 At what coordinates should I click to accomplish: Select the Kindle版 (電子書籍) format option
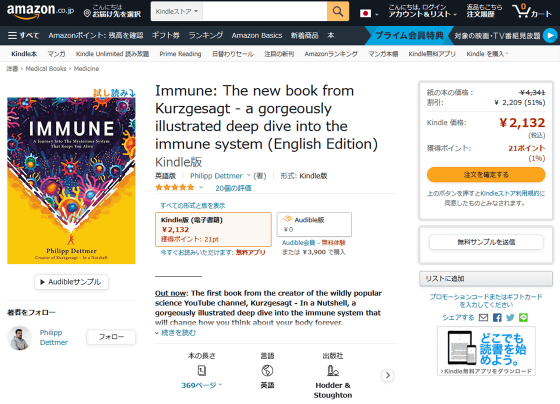pos(213,229)
